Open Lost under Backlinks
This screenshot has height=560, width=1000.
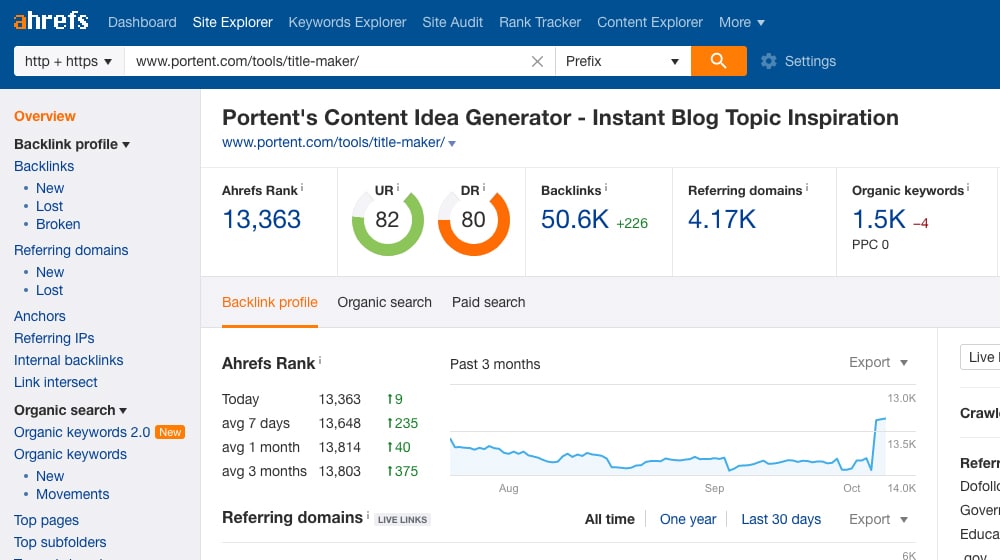point(49,206)
